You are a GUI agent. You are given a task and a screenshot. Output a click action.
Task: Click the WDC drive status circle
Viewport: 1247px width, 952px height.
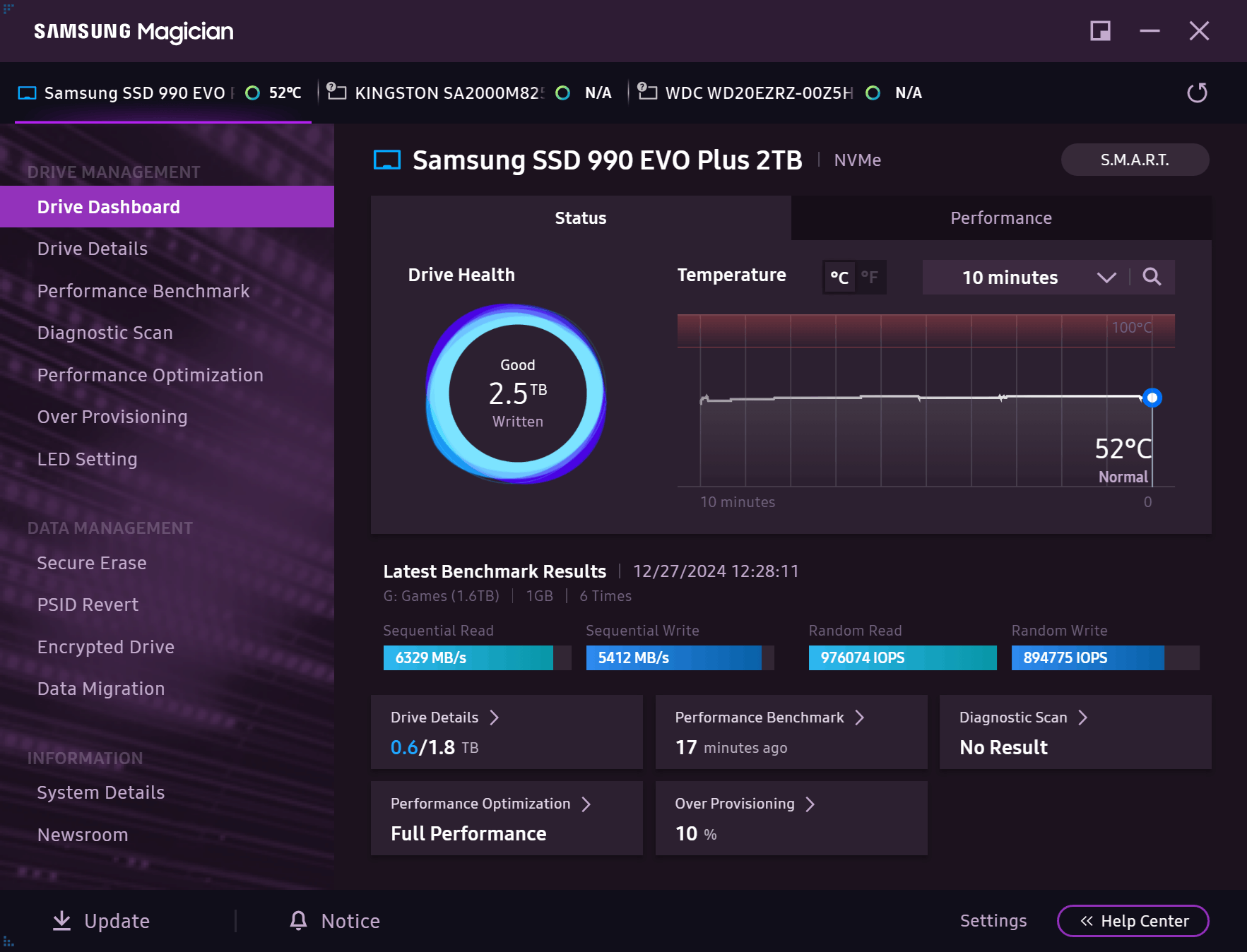click(873, 93)
